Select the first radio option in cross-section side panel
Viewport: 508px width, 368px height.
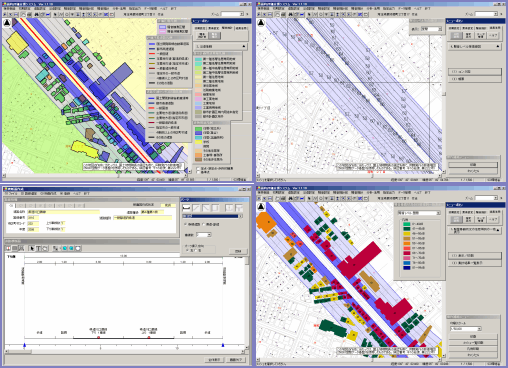[186, 224]
